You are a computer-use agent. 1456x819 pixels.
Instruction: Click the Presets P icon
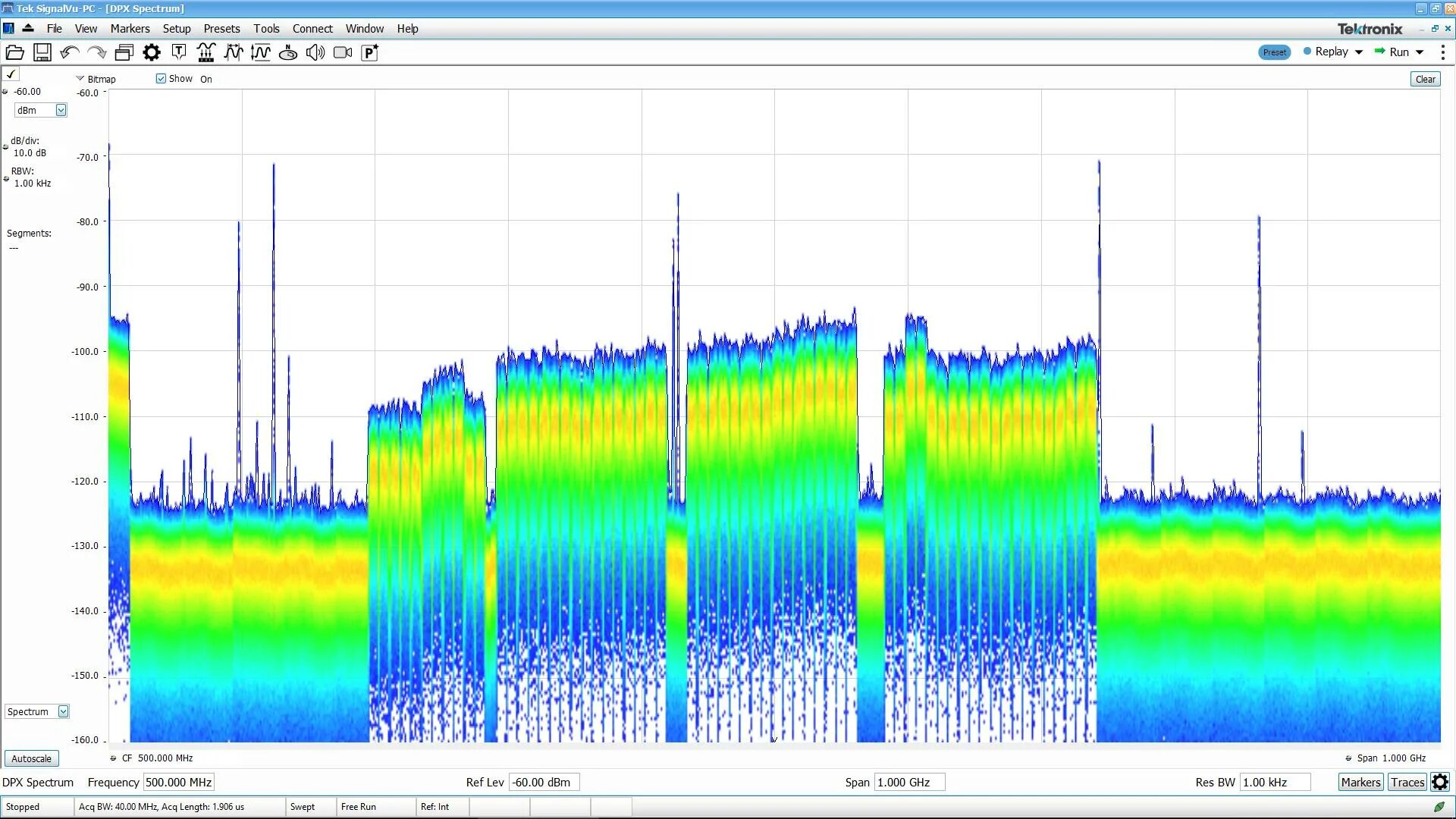click(370, 52)
